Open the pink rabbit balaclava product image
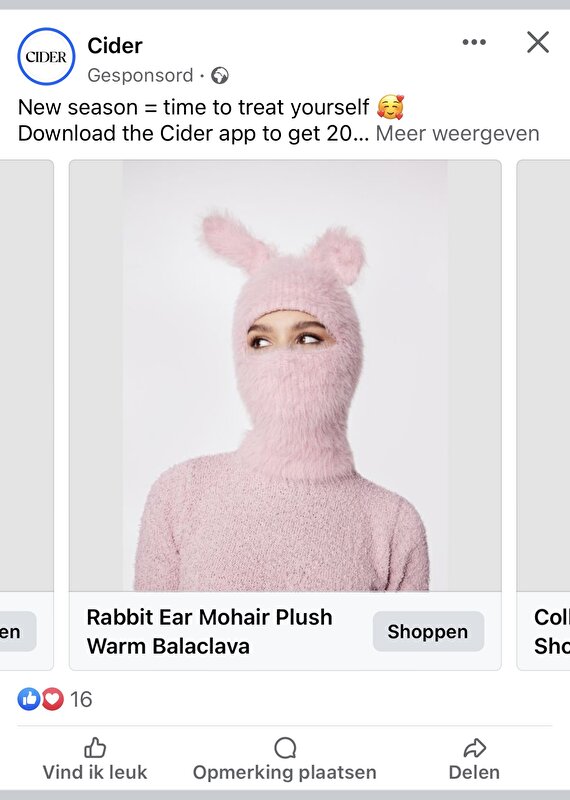Screen dimensions: 570x800 click(285, 376)
